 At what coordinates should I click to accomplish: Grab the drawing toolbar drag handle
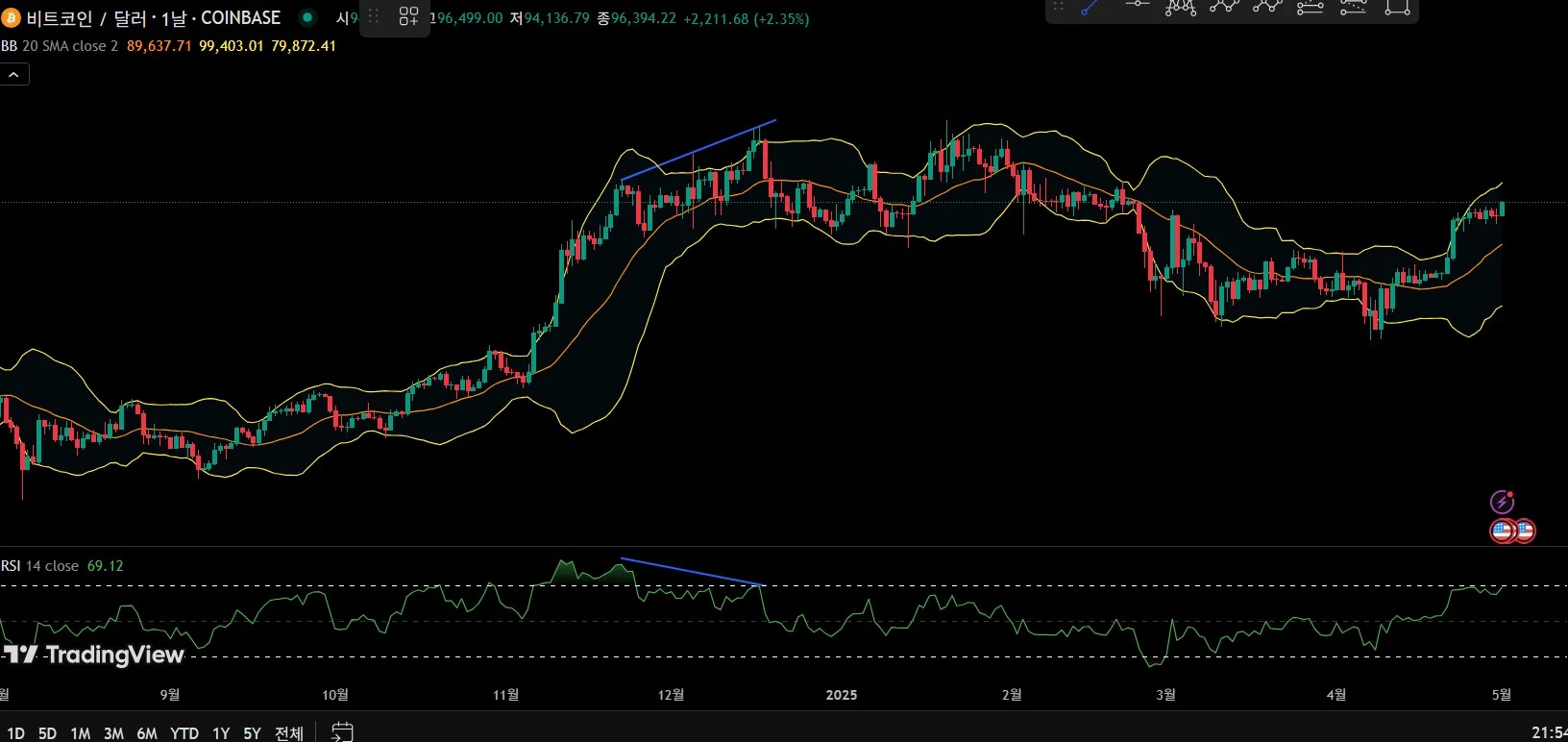[x=1059, y=8]
